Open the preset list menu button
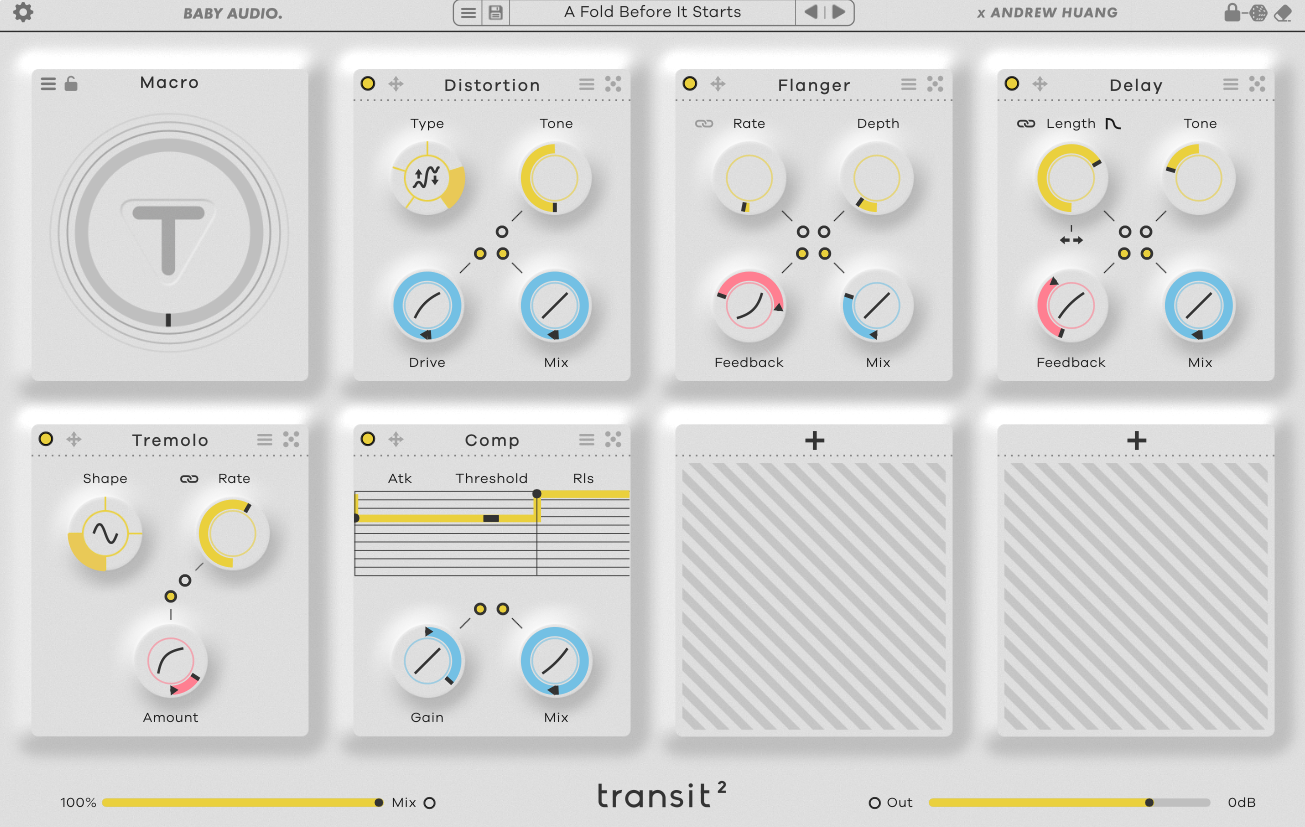Screen dimensions: 1305x827 point(467,13)
